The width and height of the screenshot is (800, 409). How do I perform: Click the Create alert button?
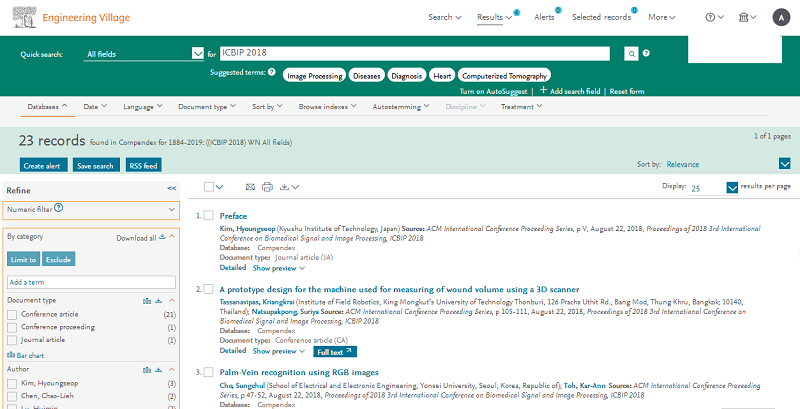click(x=43, y=165)
